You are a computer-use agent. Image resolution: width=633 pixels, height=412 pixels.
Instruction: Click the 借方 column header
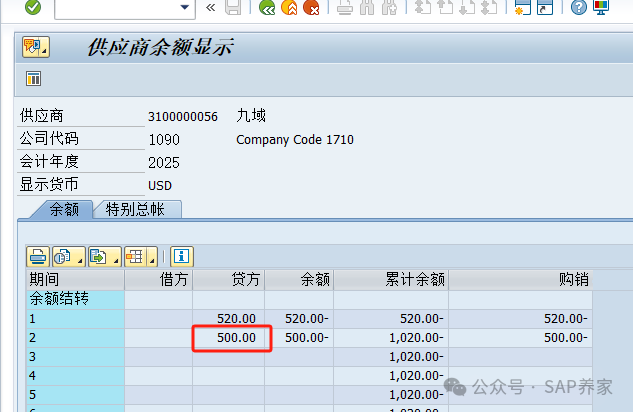[159, 279]
